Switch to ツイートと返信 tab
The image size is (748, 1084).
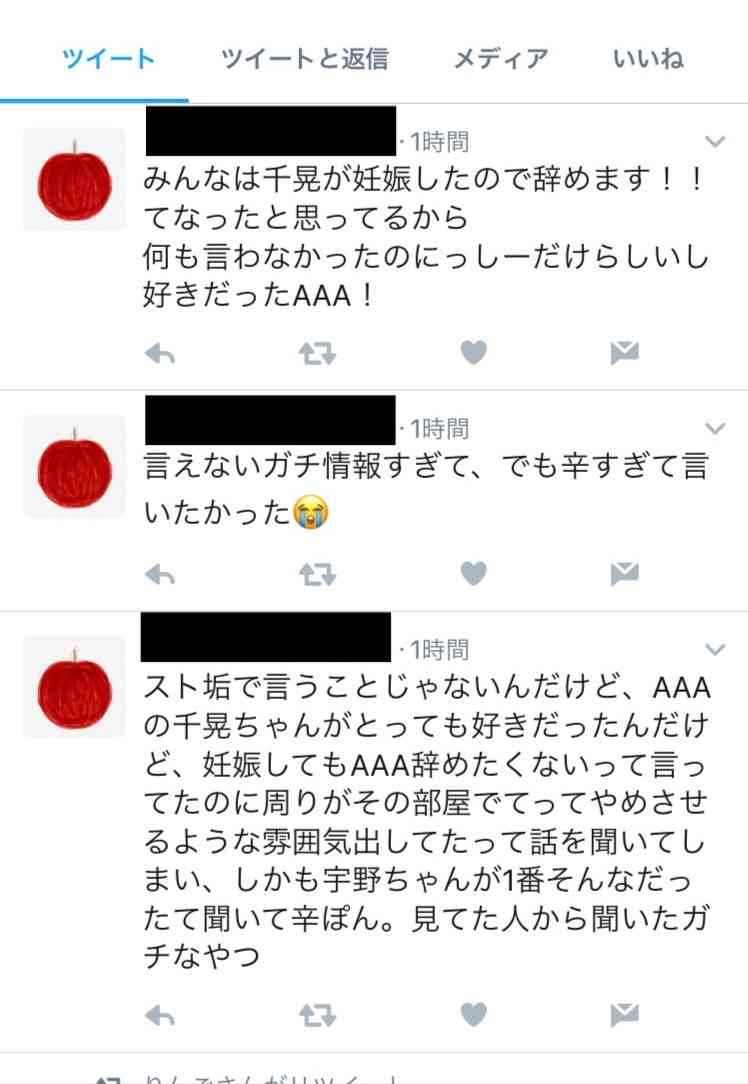pos(305,59)
